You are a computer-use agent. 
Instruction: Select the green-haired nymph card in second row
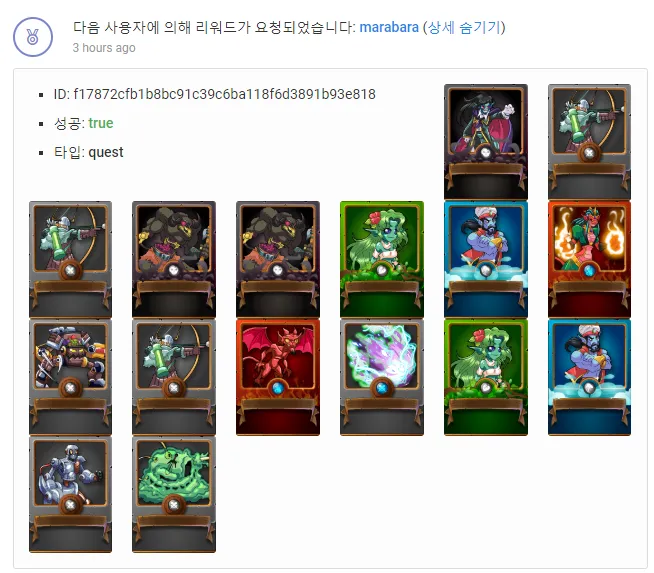[382, 259]
